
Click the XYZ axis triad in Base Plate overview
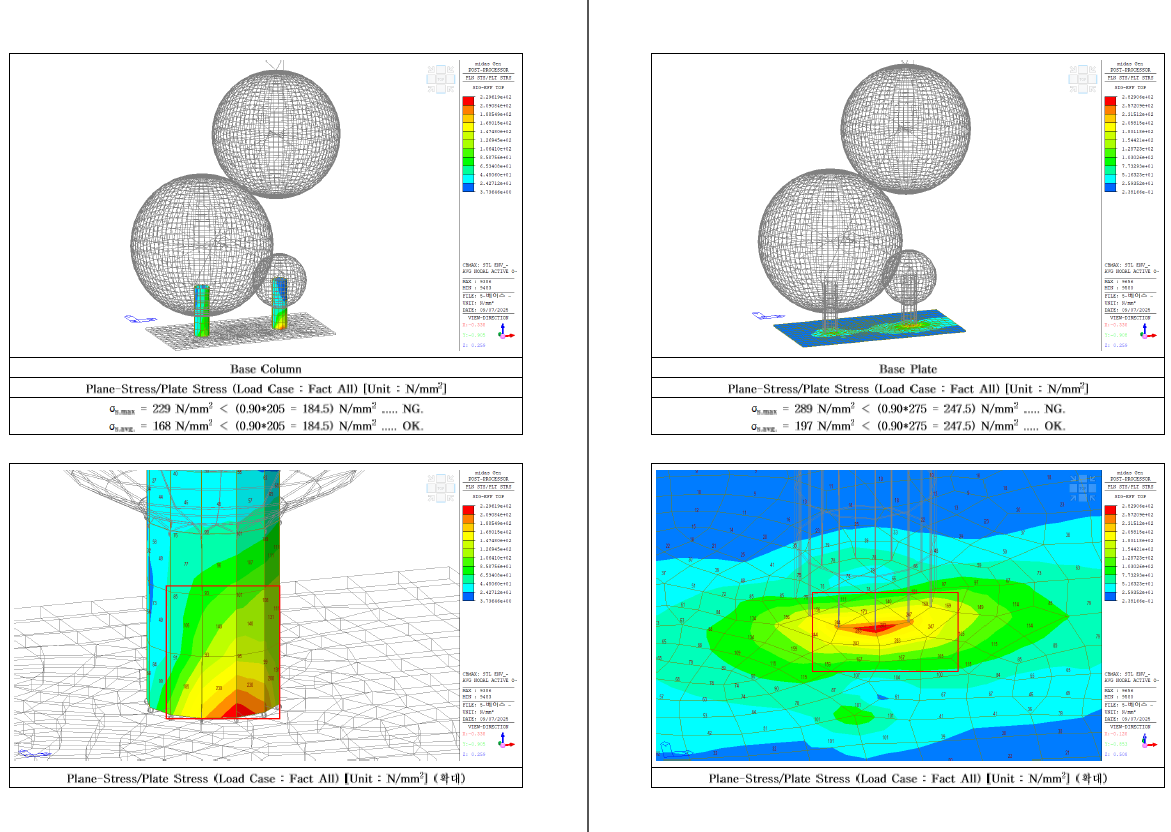(1148, 331)
